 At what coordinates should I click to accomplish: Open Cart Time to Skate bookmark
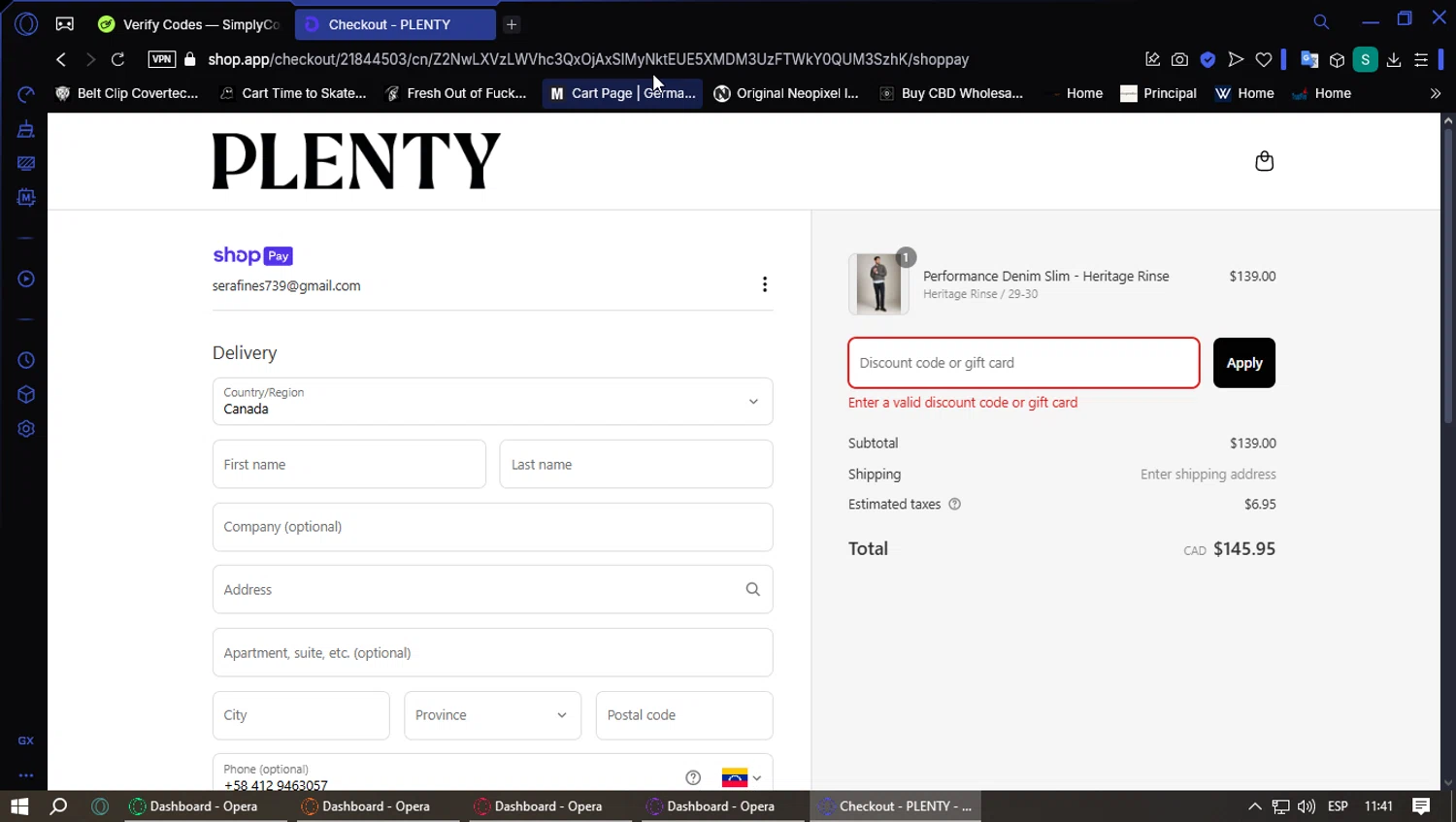[293, 93]
